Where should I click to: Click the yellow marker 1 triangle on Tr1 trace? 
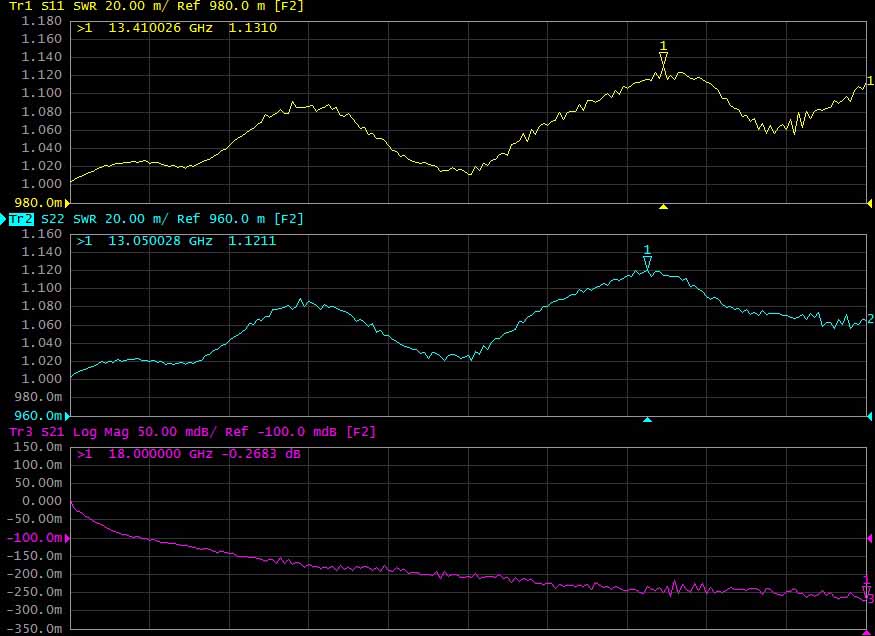[663, 62]
